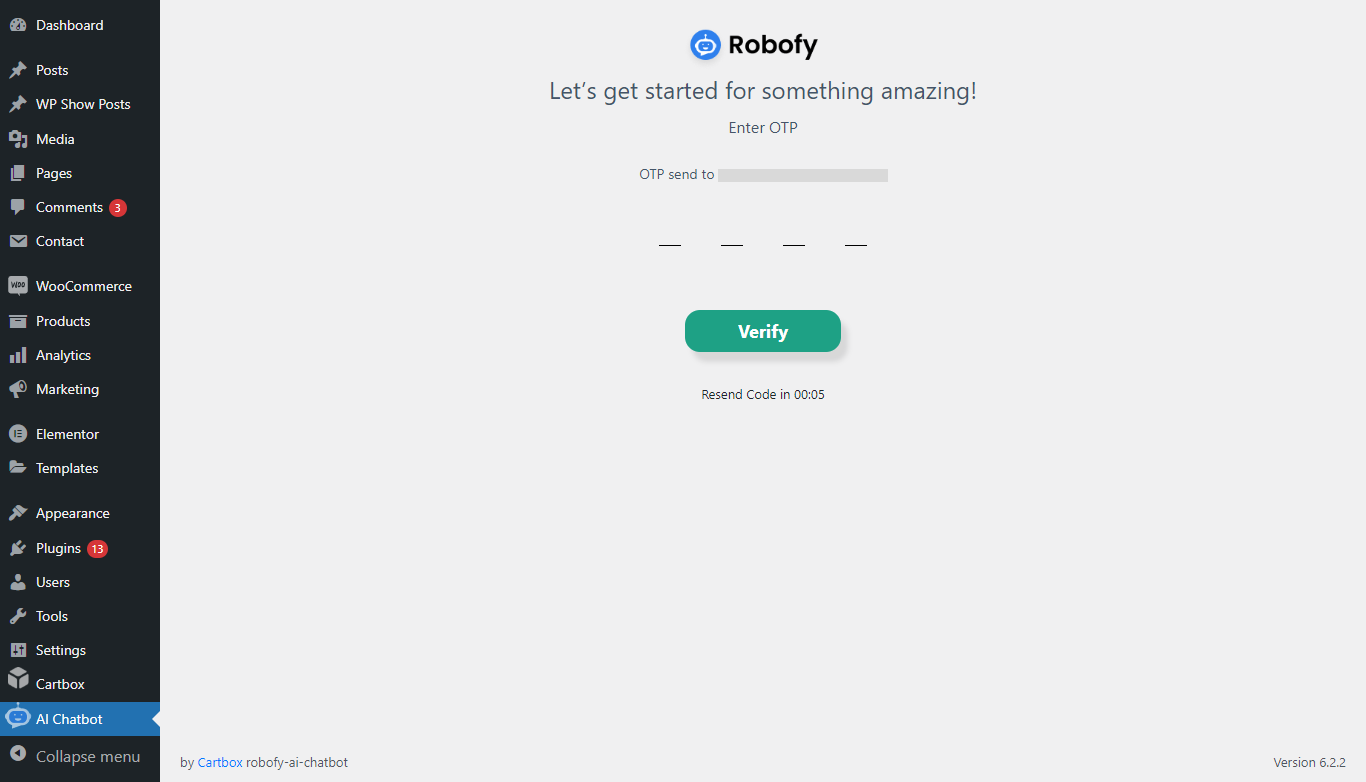Follow the Cartbox footer link

click(x=220, y=762)
